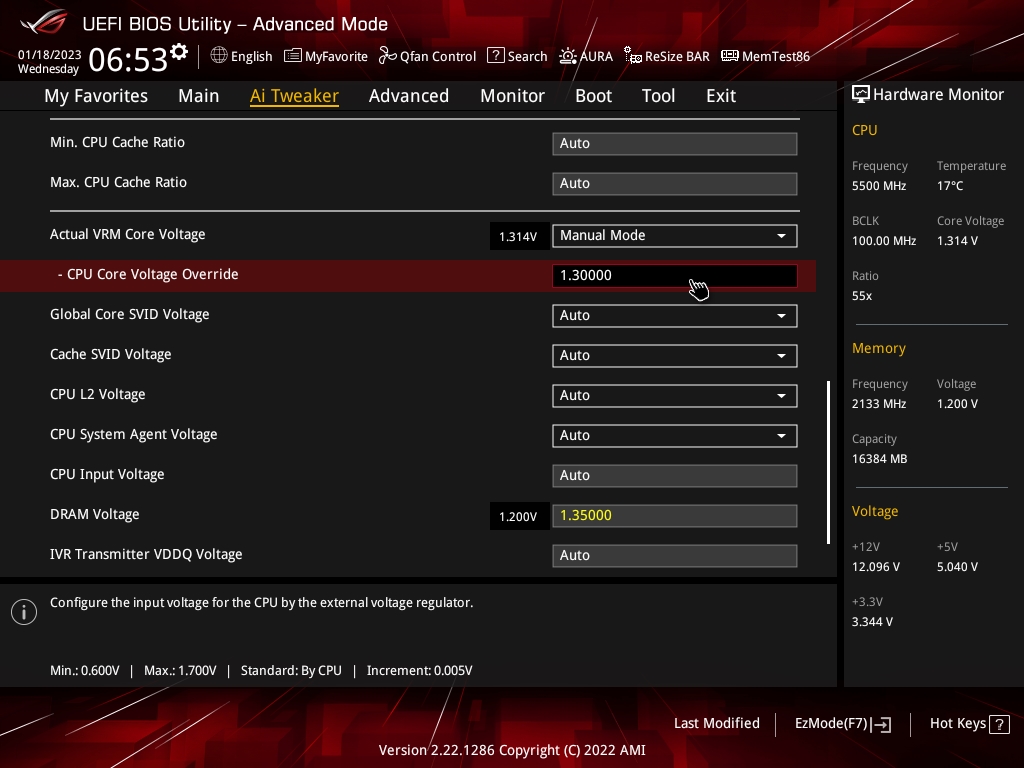Select Cache SVID Voltage label

tap(110, 354)
